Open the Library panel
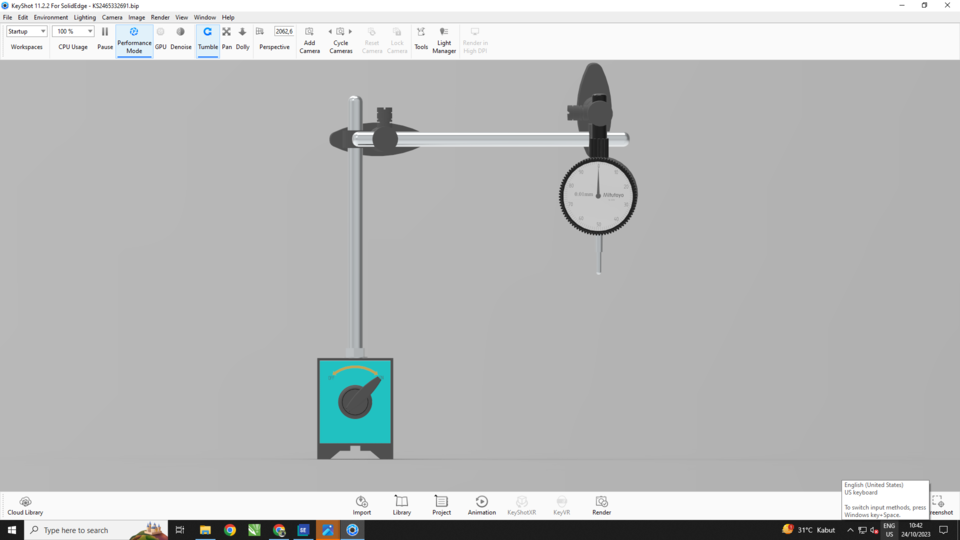Image resolution: width=960 pixels, height=540 pixels. coord(402,506)
